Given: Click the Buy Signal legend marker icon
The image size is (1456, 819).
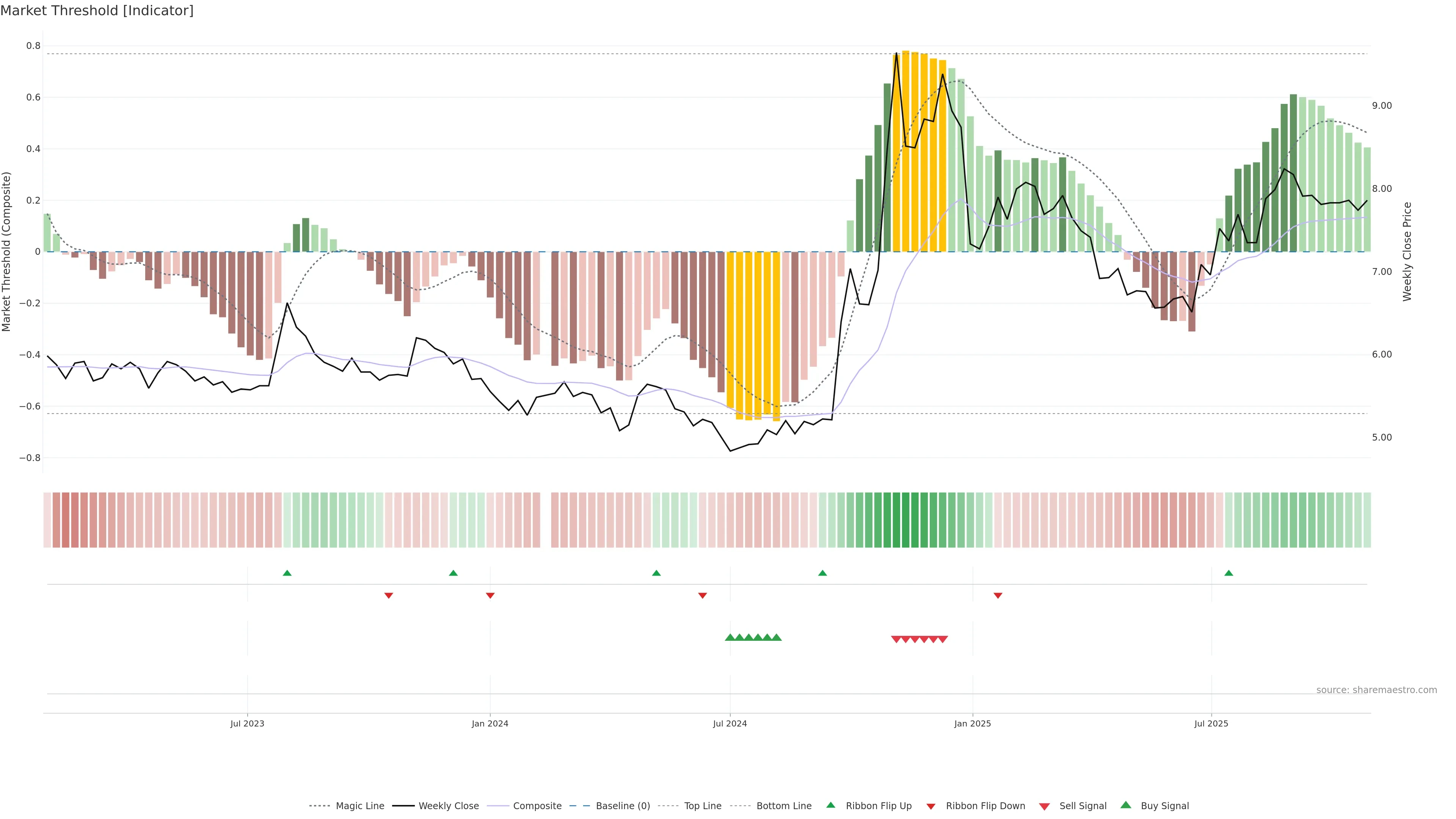Looking at the screenshot, I should click(1126, 805).
